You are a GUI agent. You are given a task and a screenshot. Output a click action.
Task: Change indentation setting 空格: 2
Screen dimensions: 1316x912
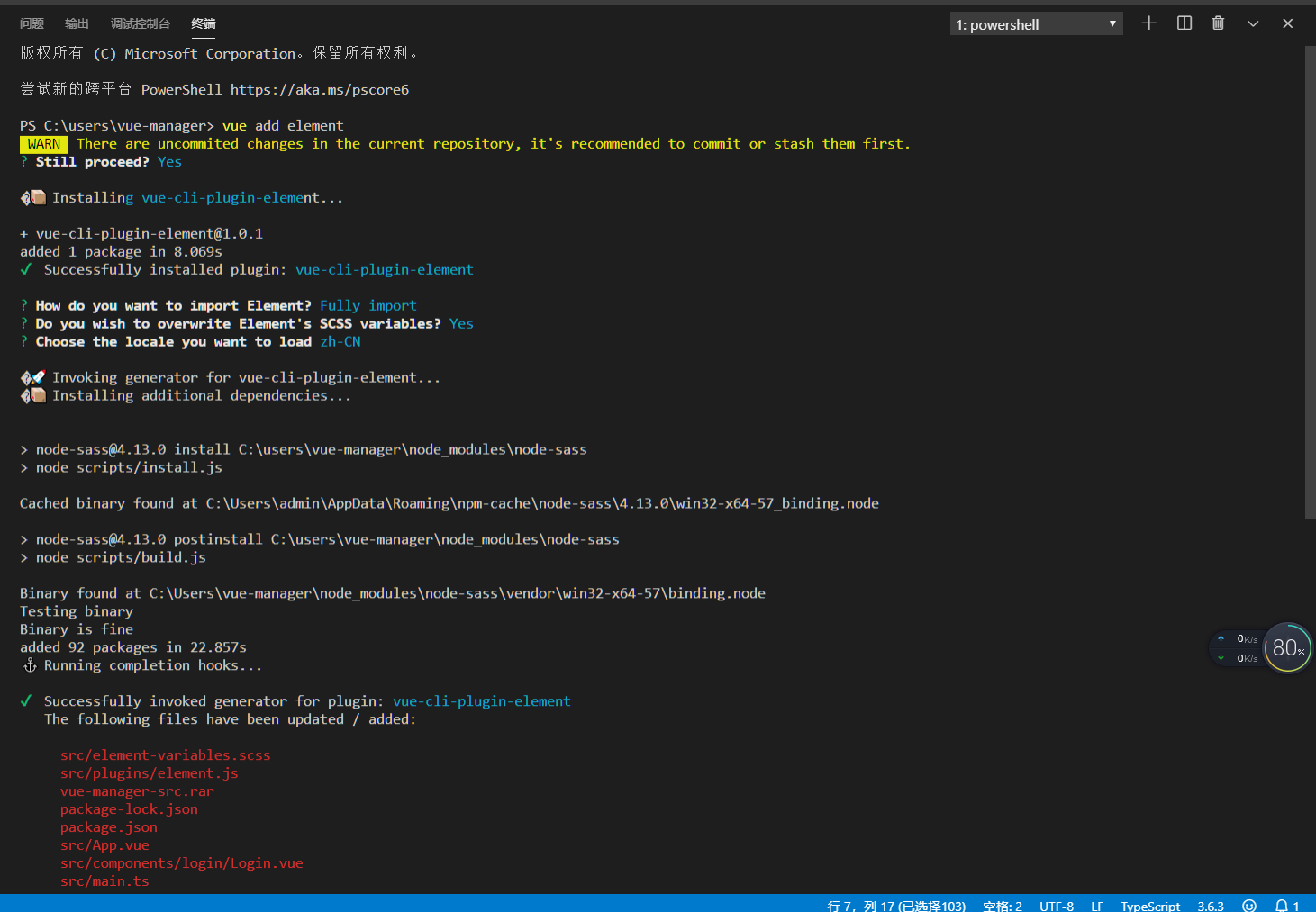click(x=1003, y=905)
